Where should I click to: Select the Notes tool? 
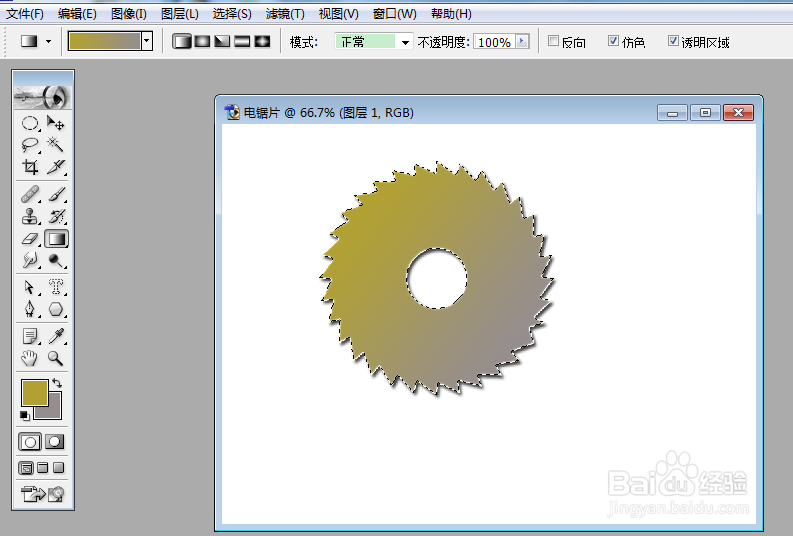coord(30,336)
